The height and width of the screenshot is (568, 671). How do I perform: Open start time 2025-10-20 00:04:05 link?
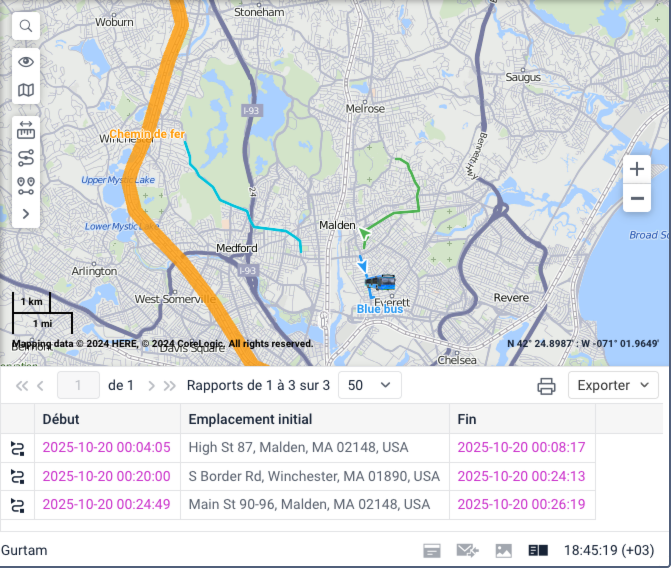click(106, 448)
